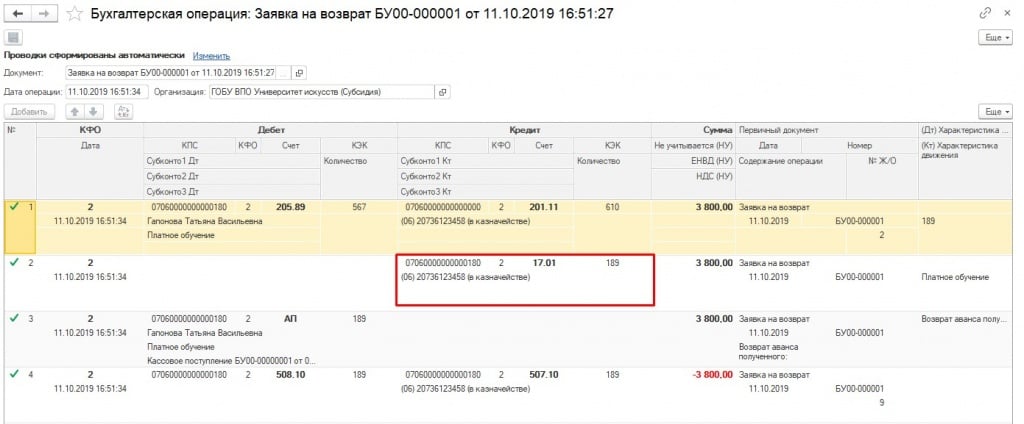Select debit account 508.10 in row 4
The height and width of the screenshot is (424, 1024).
(x=291, y=374)
